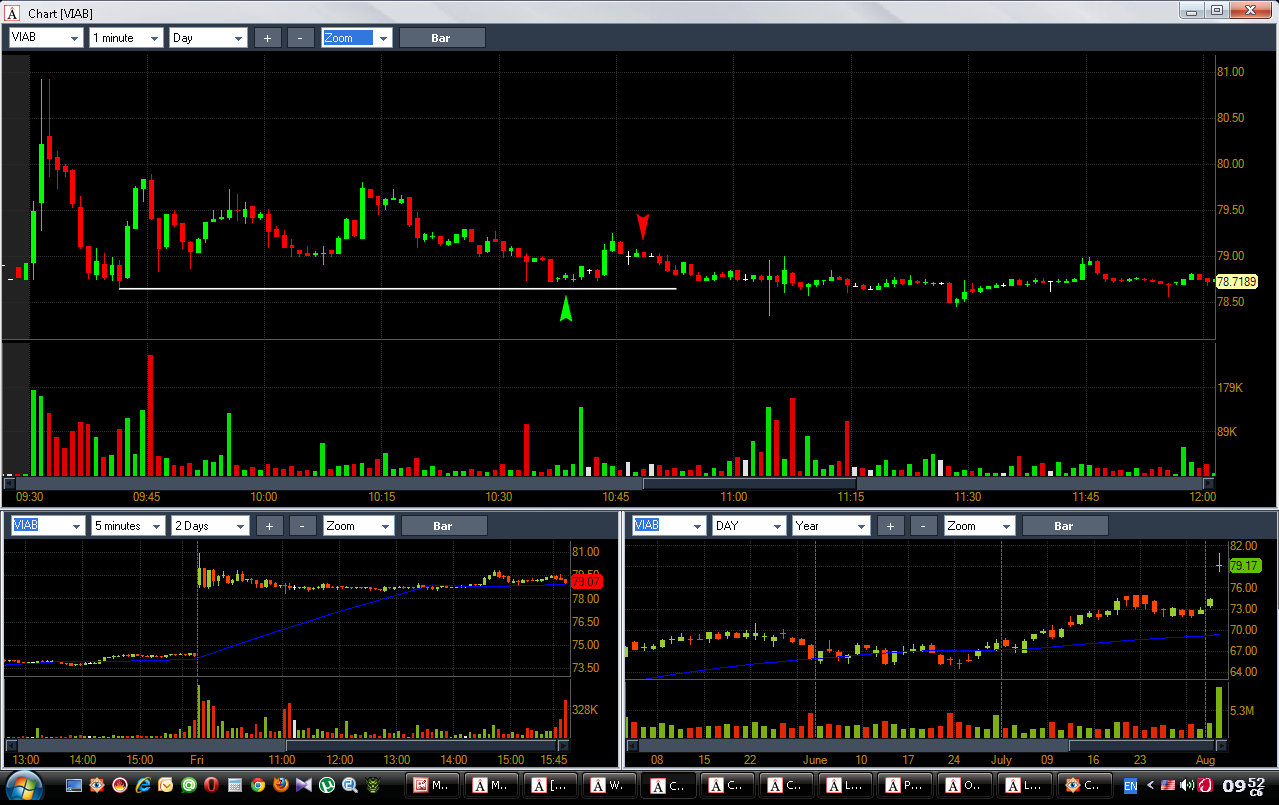Click the taskbar clock showing 09:52
This screenshot has width=1279, height=805.
point(1243,785)
